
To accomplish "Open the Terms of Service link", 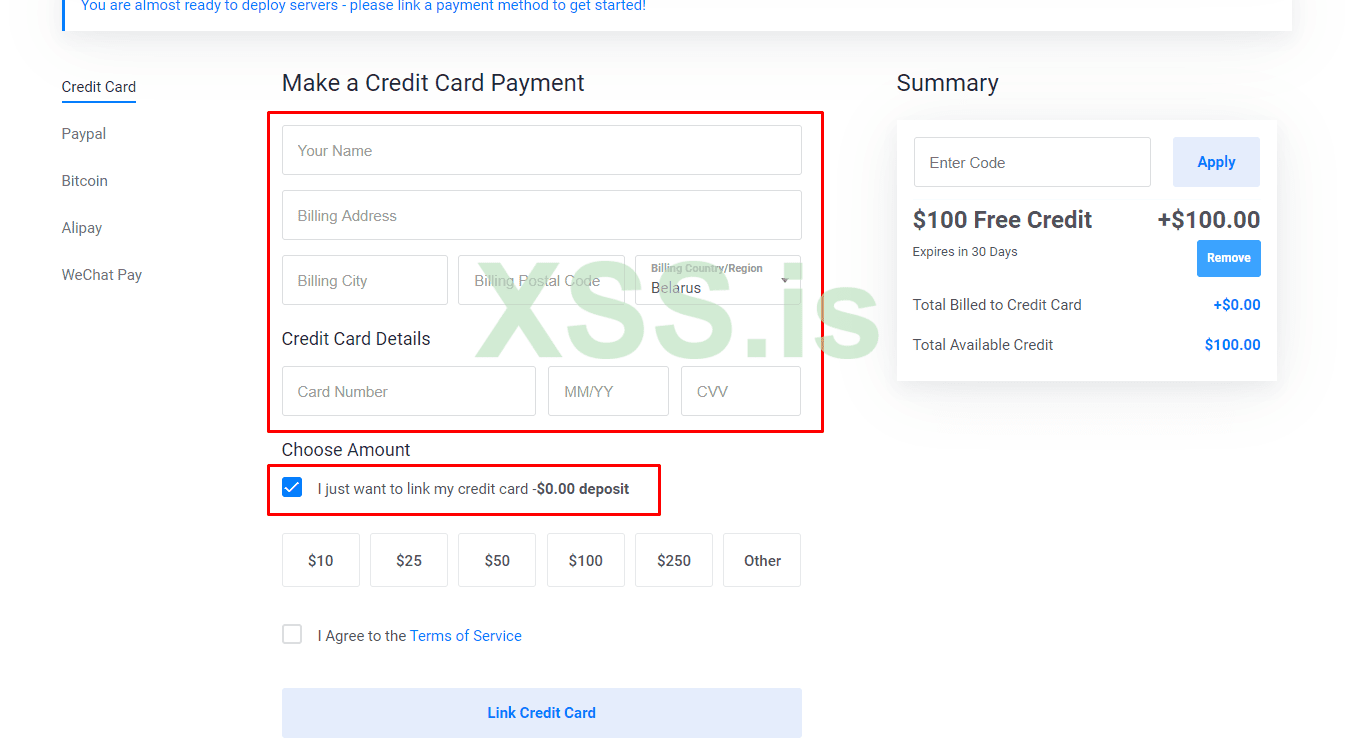I will [x=466, y=636].
